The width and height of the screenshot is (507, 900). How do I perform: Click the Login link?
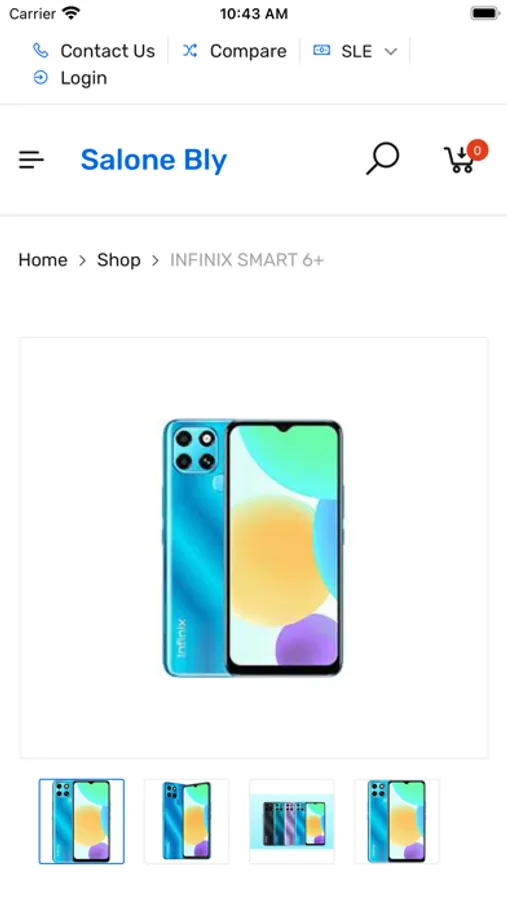(x=84, y=78)
